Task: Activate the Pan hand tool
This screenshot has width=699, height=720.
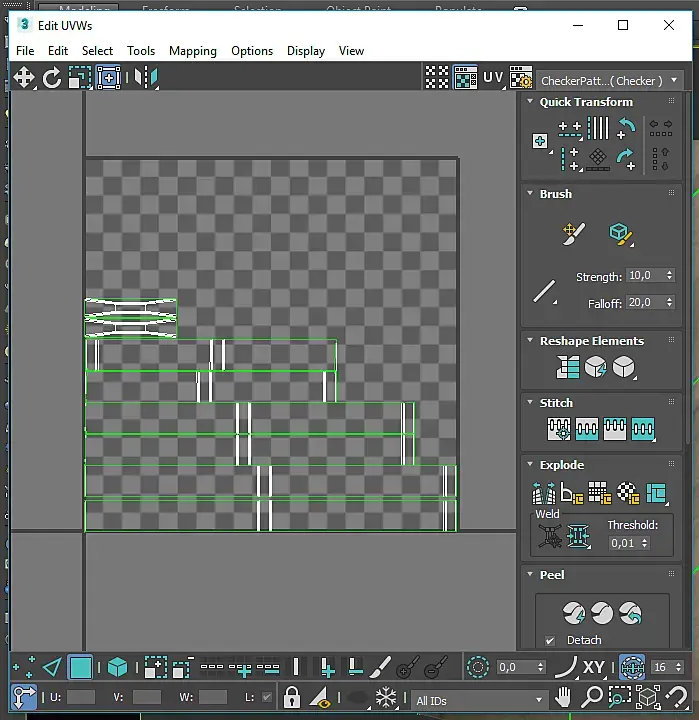Action: (563, 697)
